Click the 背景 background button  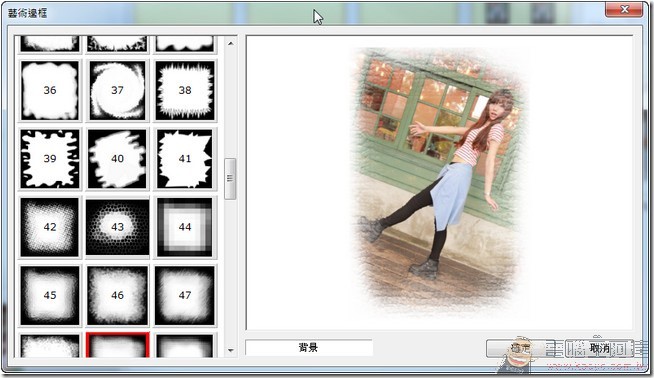(x=309, y=347)
